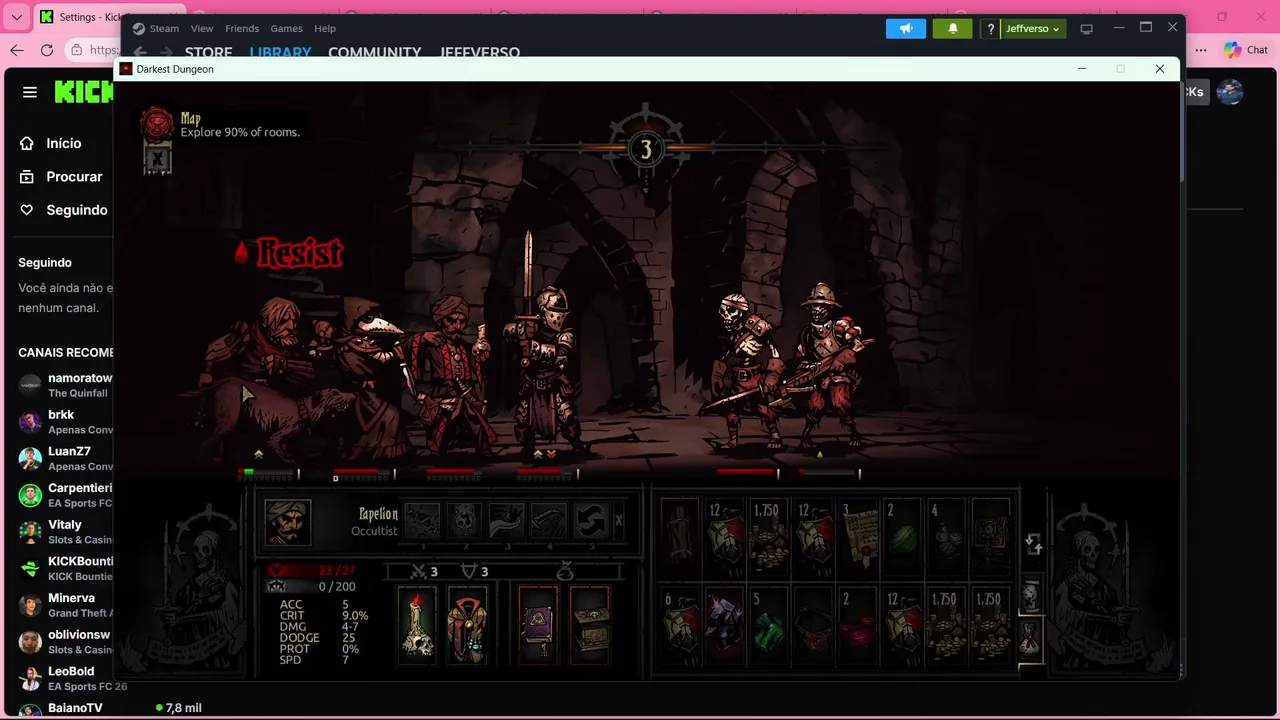Pick the green jade gem stack of 2
Viewport: 1280px width, 720px height.
[x=902, y=536]
